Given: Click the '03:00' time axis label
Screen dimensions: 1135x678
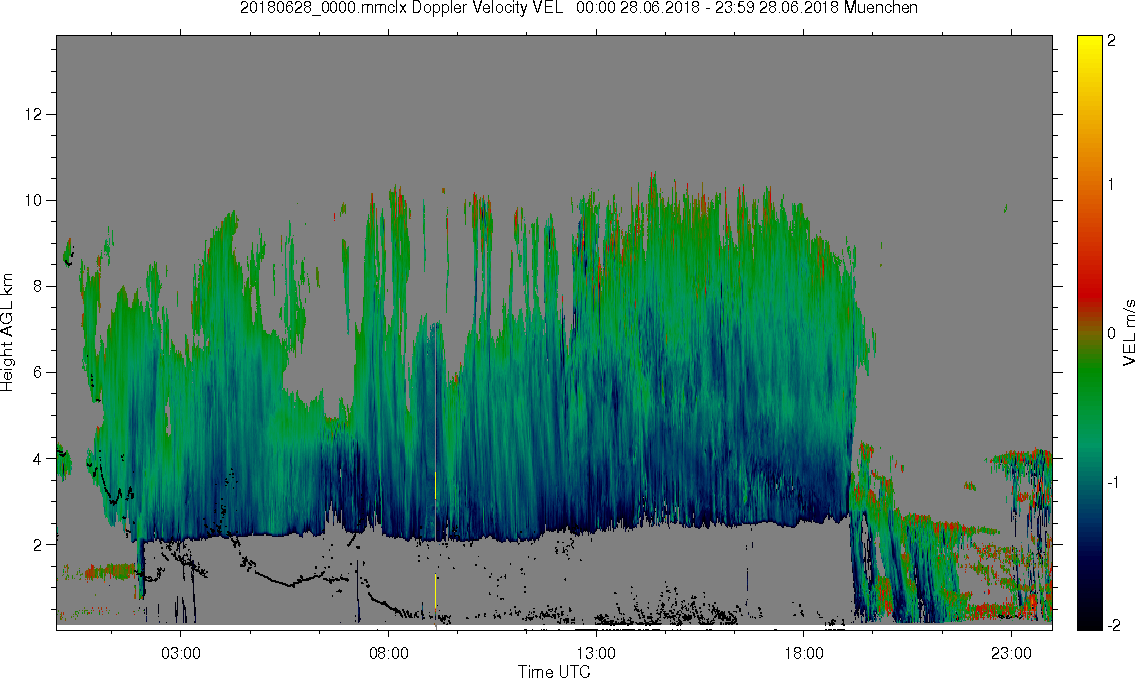Looking at the screenshot, I should pyautogui.click(x=180, y=653).
